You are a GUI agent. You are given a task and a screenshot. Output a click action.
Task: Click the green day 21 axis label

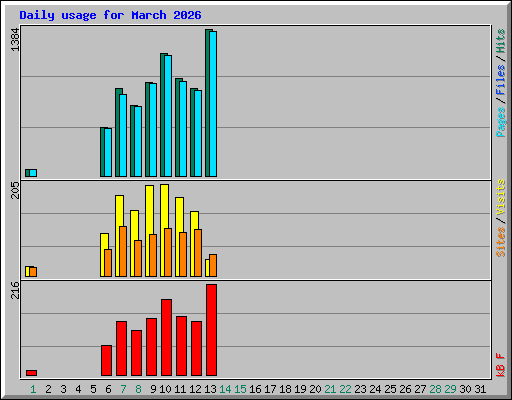click(x=330, y=389)
